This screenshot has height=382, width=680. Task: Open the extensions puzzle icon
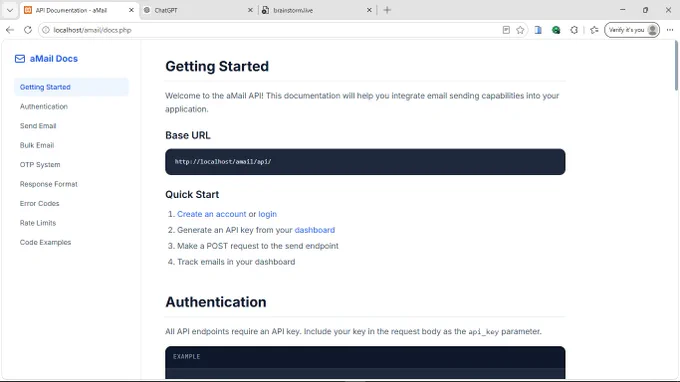point(574,30)
